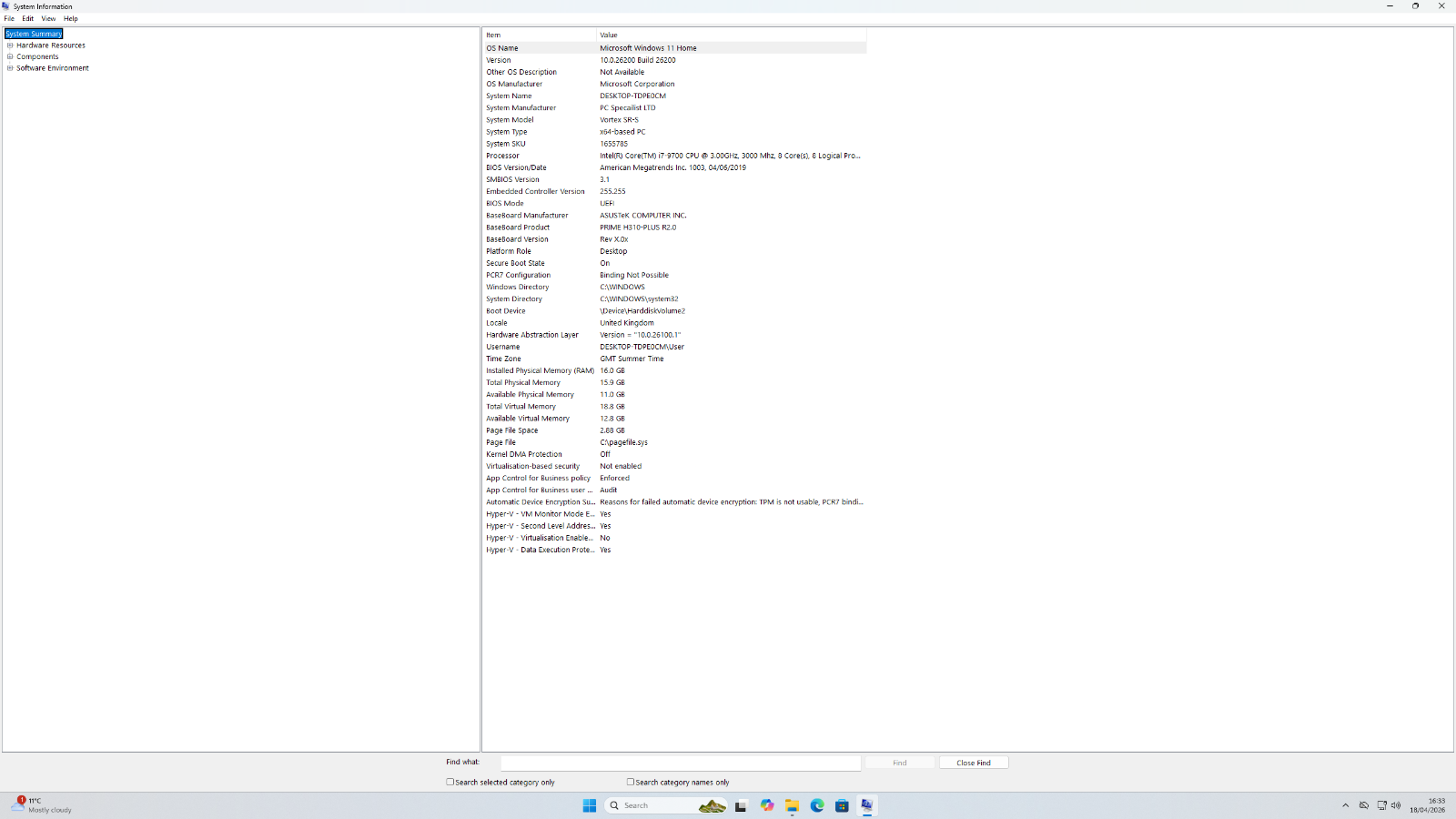Expand the Components tree node
The width and height of the screenshot is (1456, 819).
[x=10, y=56]
